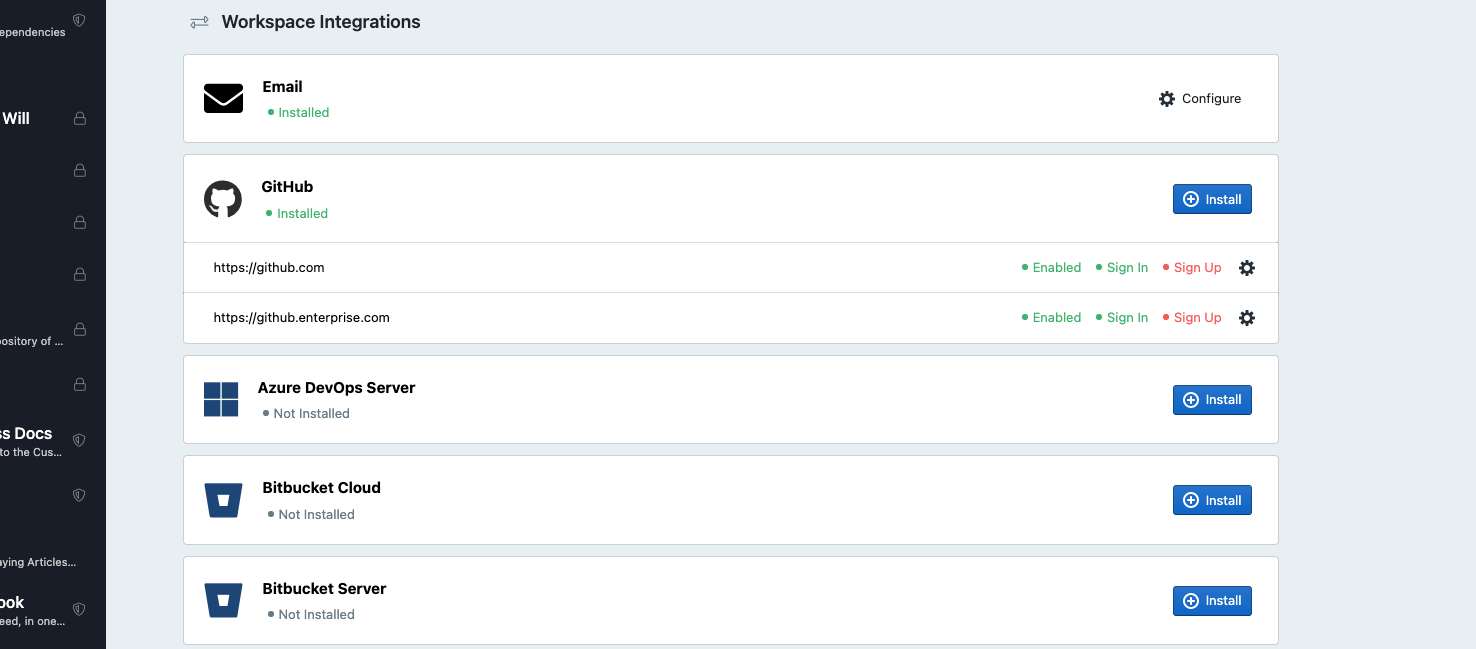Open settings gear for github.com integration

point(1246,267)
